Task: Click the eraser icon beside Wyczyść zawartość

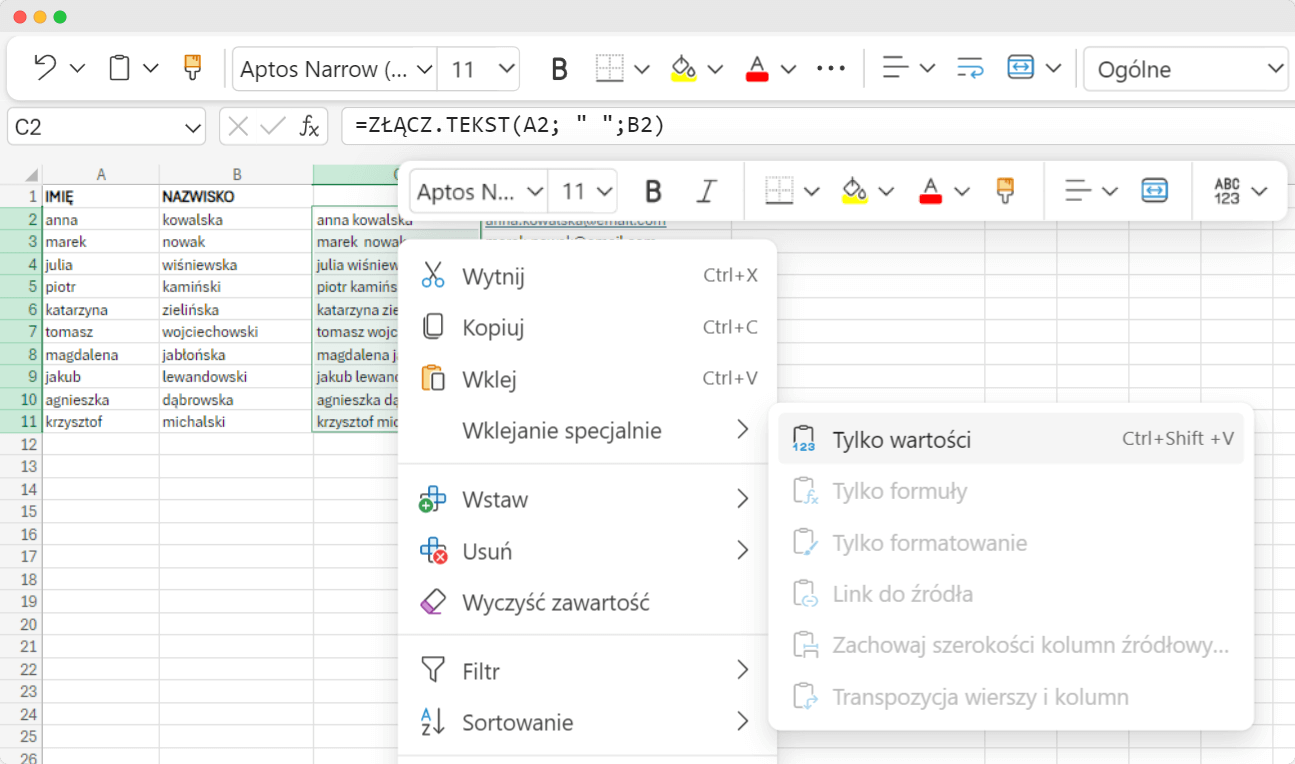Action: (433, 602)
